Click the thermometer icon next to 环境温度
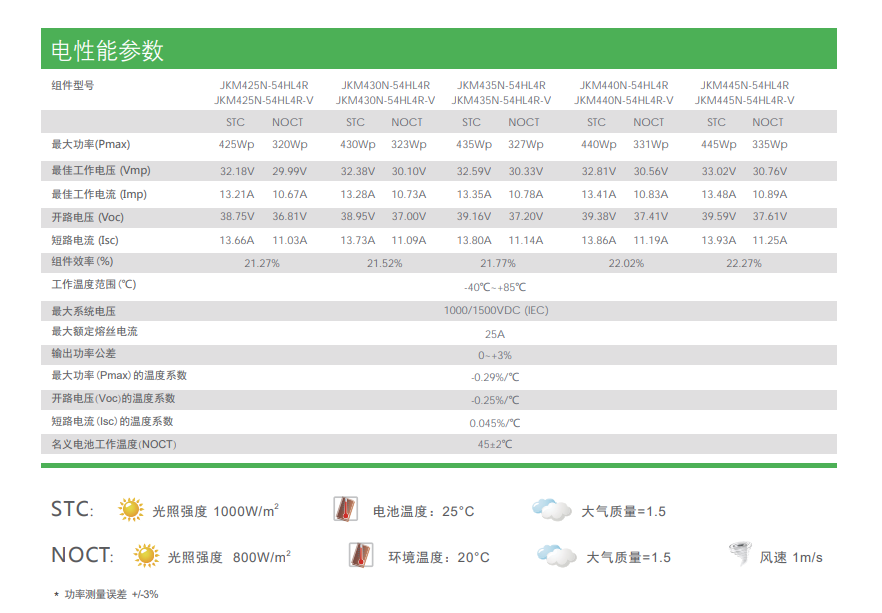 [x=358, y=554]
